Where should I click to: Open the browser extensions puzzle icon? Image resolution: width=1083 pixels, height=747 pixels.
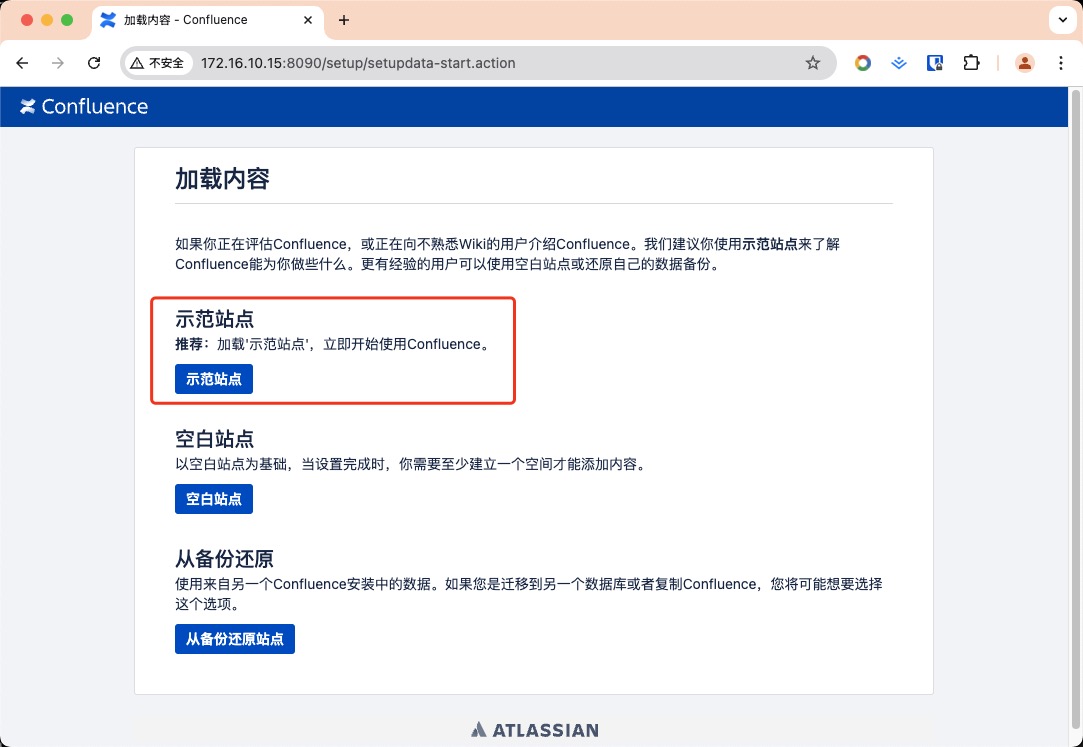[x=971, y=63]
